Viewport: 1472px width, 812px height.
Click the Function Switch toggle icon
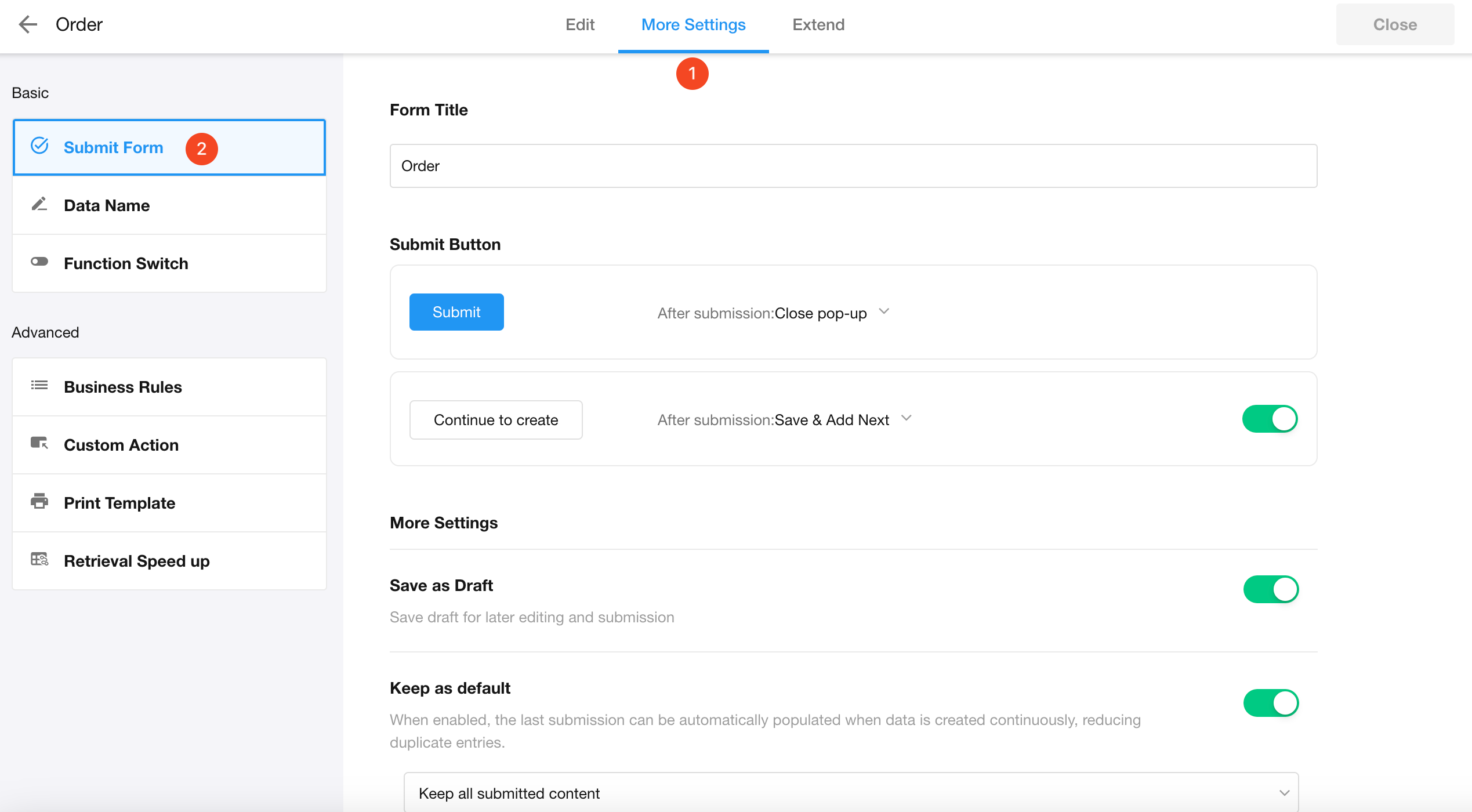coord(39,262)
